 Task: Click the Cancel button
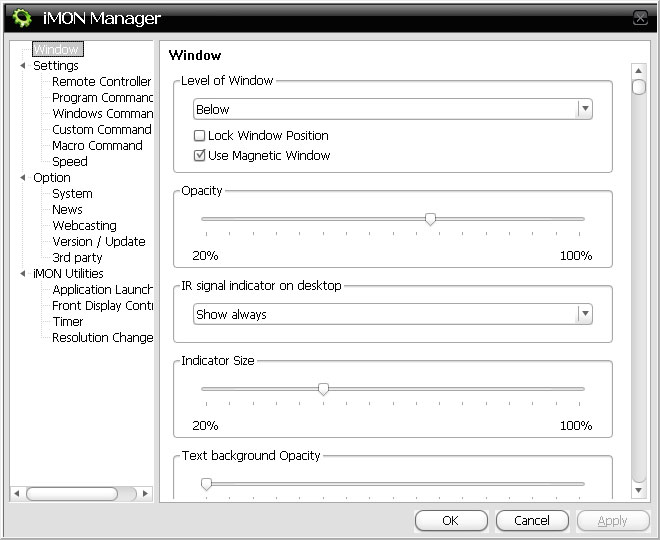(532, 521)
